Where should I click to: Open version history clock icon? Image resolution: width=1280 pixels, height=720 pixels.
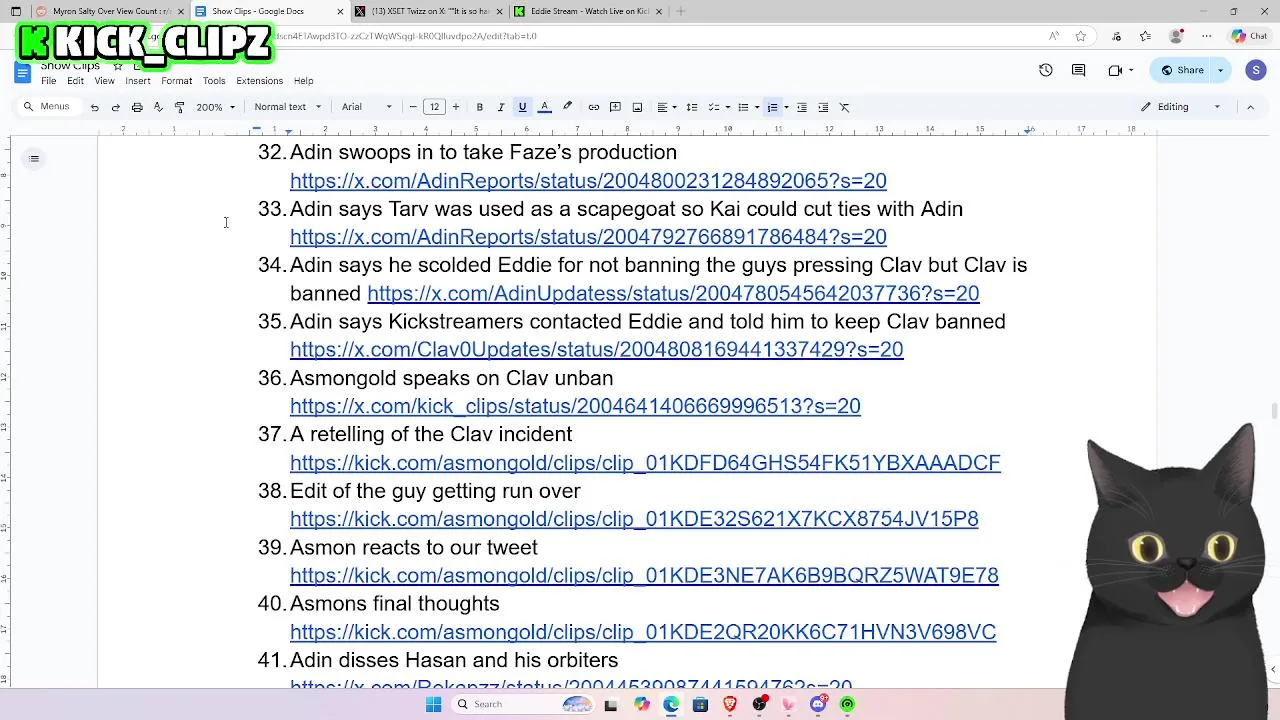(1046, 70)
